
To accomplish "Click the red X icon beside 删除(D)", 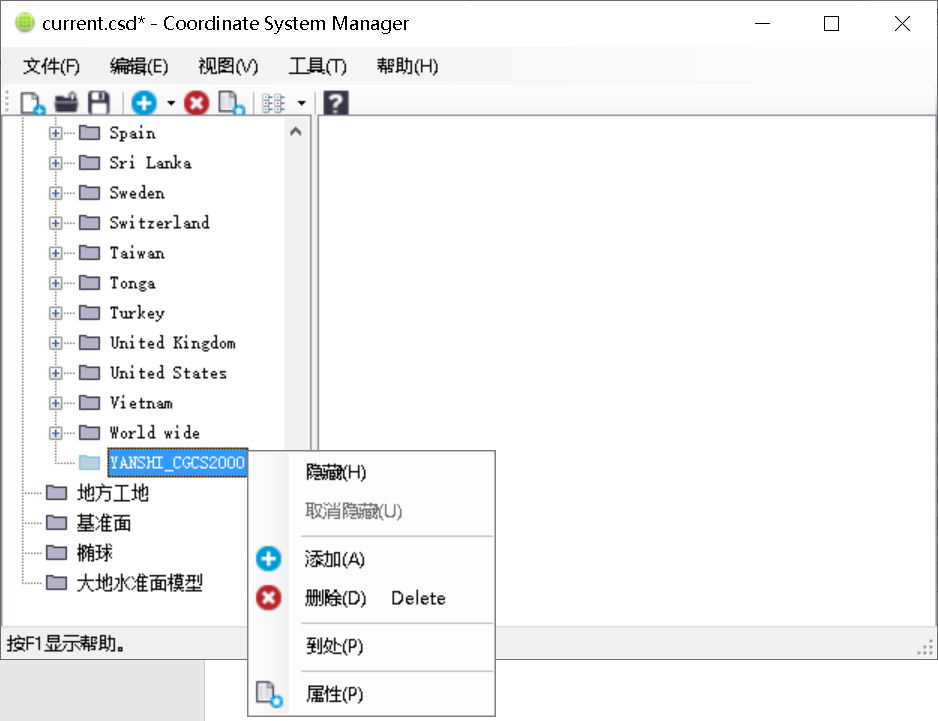I will [268, 598].
